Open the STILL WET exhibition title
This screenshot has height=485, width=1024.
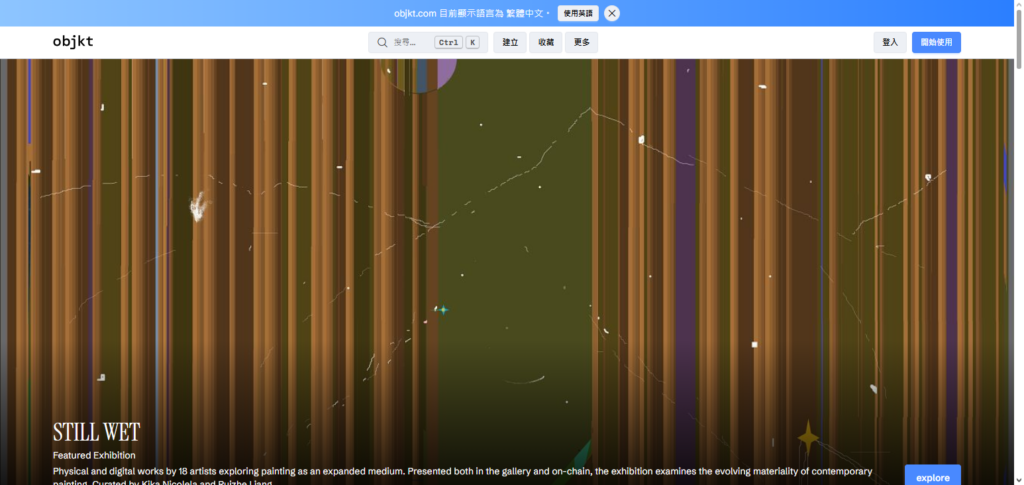pyautogui.click(x=97, y=432)
